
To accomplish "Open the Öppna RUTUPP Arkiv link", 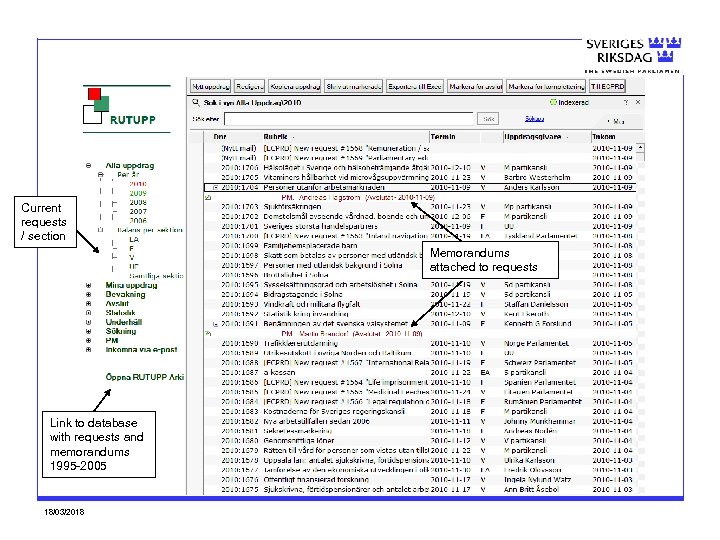I will 145,377.
